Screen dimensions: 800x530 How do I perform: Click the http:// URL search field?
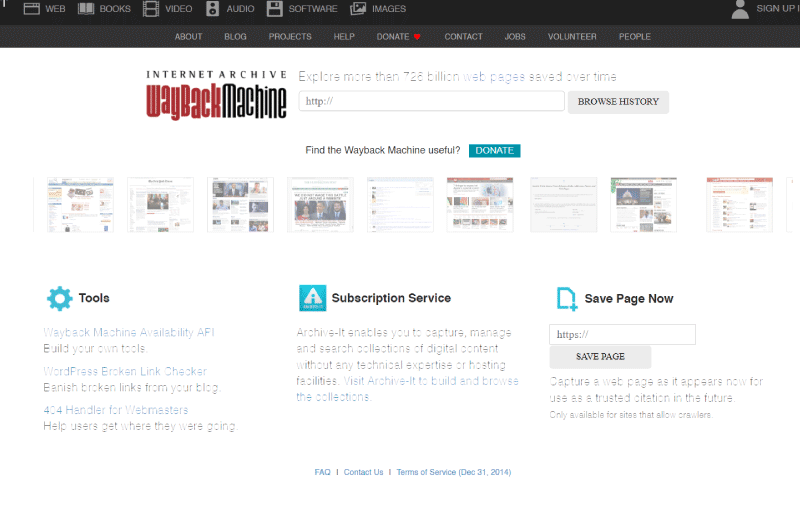click(x=432, y=101)
